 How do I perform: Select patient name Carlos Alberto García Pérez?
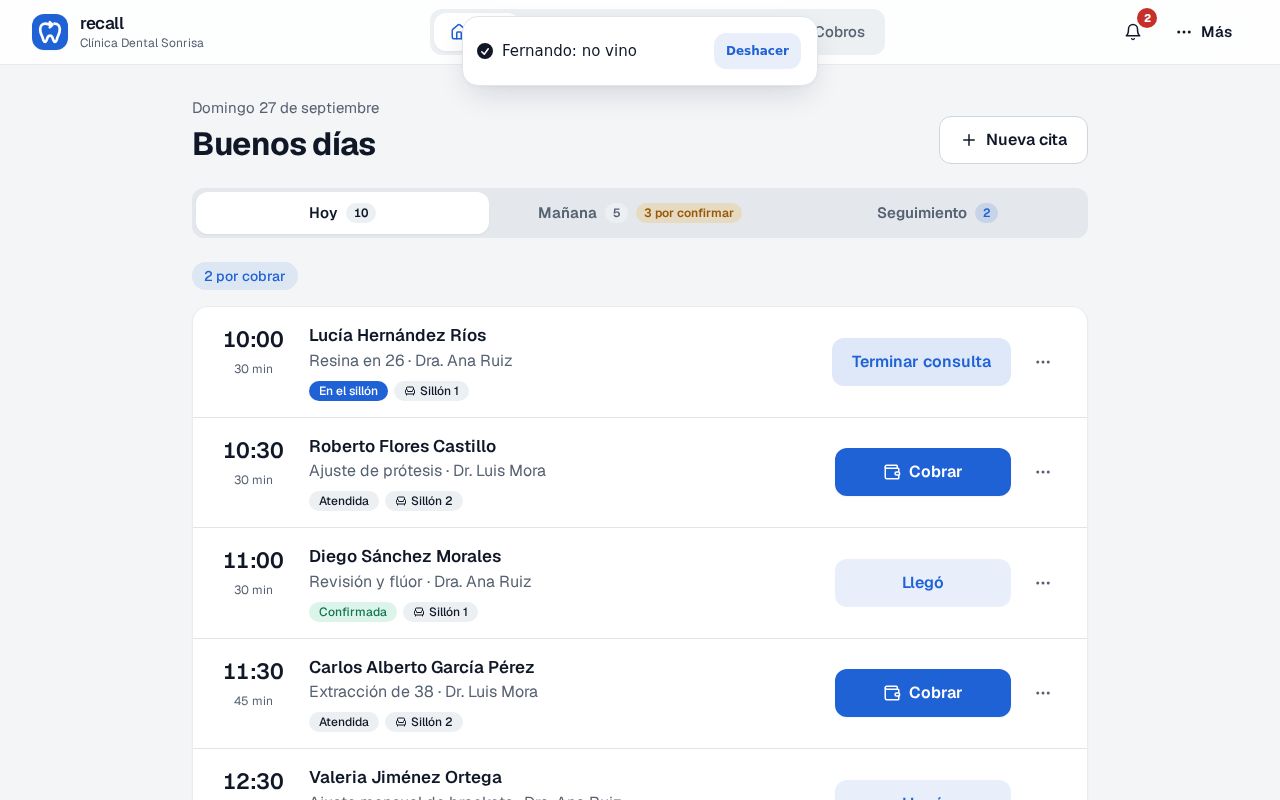click(422, 667)
